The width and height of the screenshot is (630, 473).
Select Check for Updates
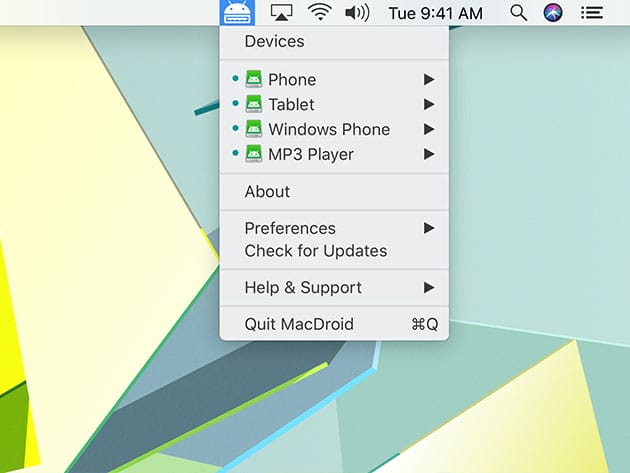click(315, 251)
